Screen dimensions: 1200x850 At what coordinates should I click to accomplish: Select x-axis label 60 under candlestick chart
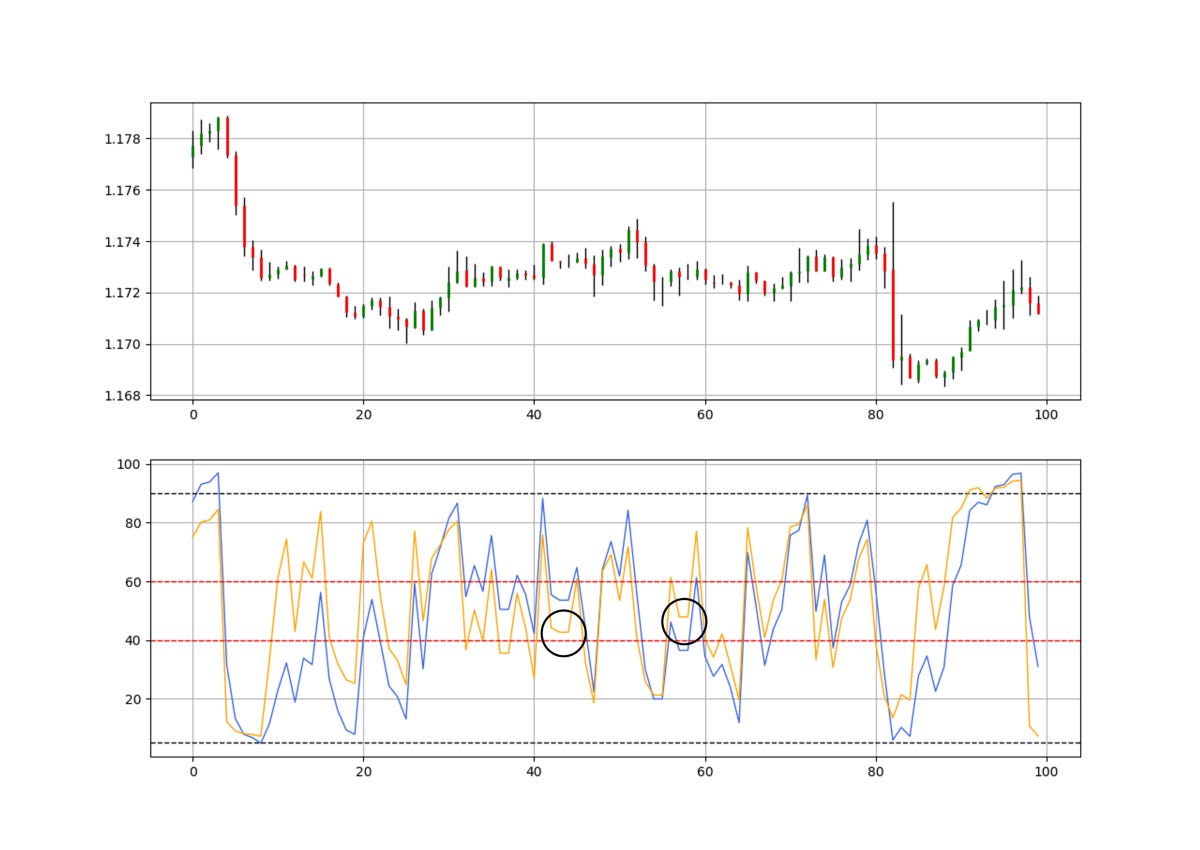point(705,415)
